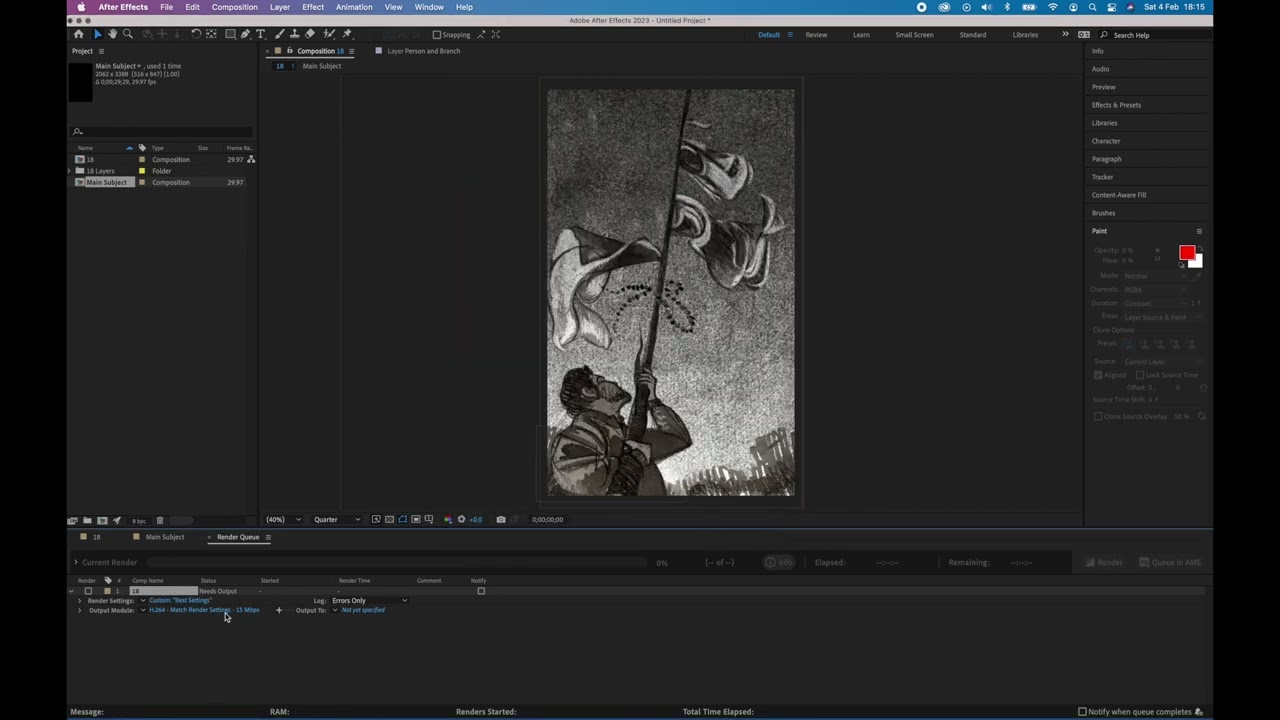Take a snapshot with the camera icon
The width and height of the screenshot is (1280, 720).
point(501,519)
